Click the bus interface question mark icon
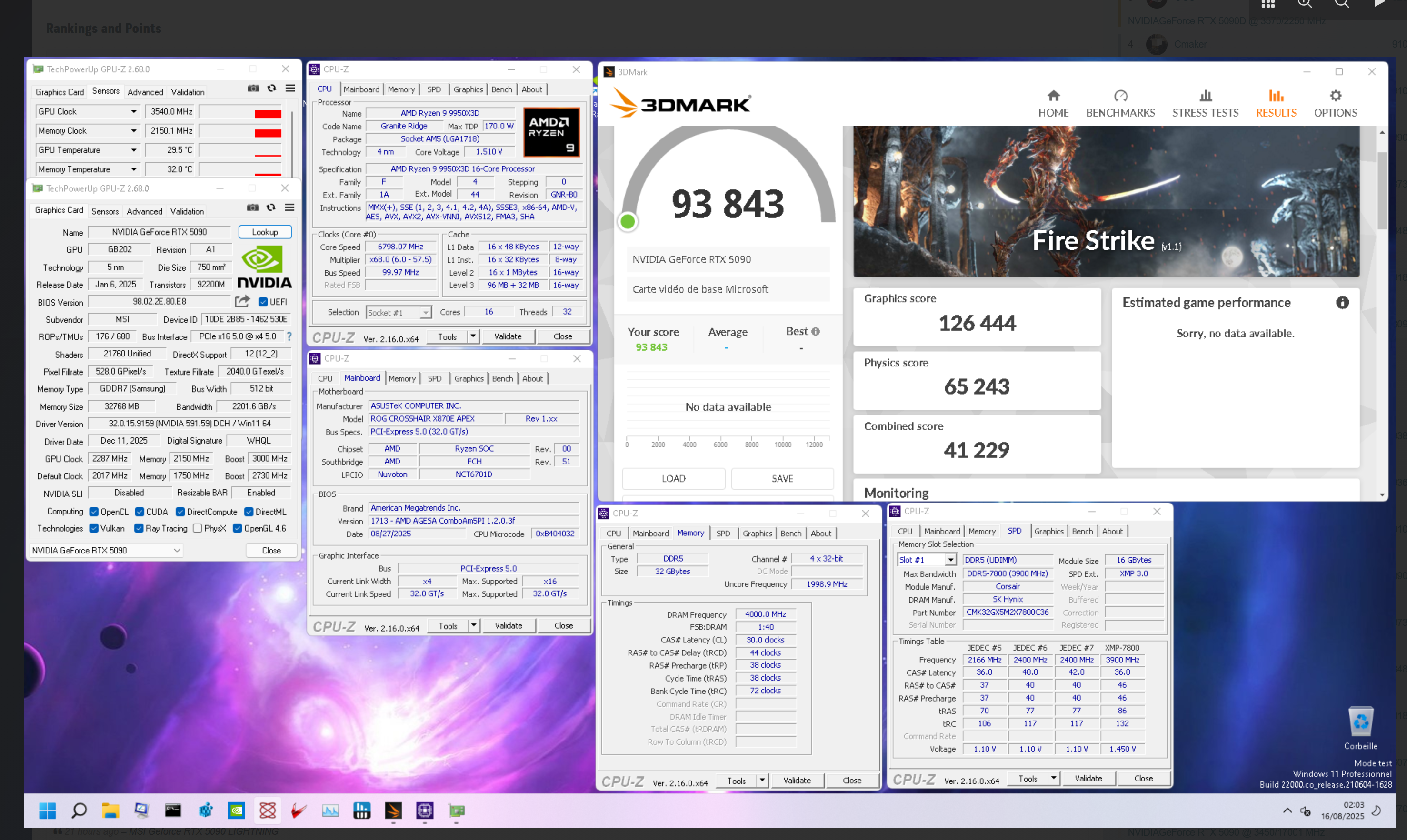This screenshot has width=1407, height=840. 289,336
